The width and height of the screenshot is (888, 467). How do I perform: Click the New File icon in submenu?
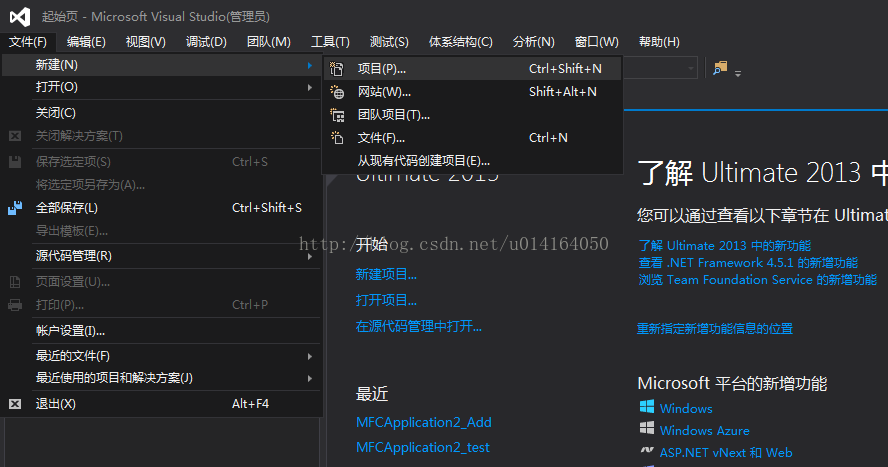337,138
